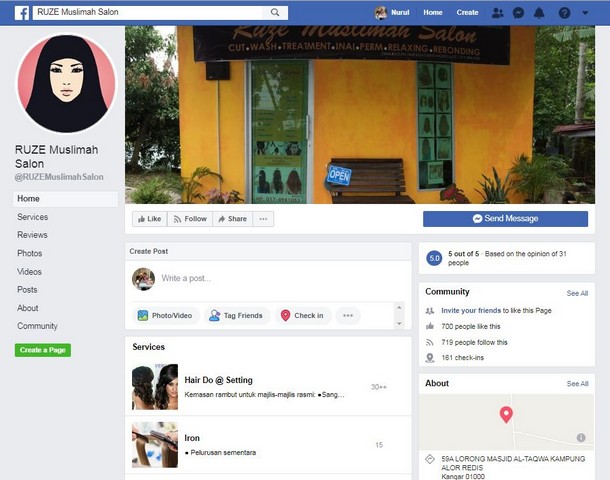The width and height of the screenshot is (610, 480).
Task: Click the Write a post field
Action: pyautogui.click(x=280, y=278)
